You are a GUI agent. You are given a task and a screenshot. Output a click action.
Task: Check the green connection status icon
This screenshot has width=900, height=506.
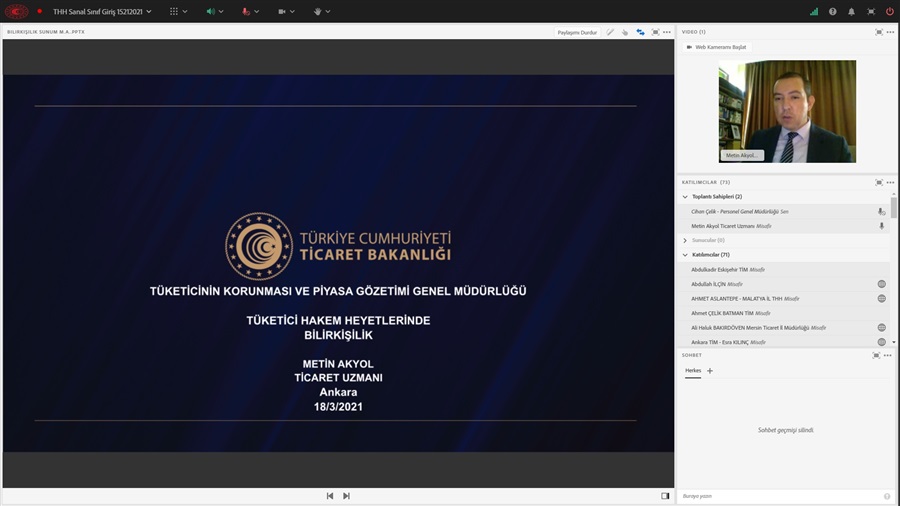[814, 11]
